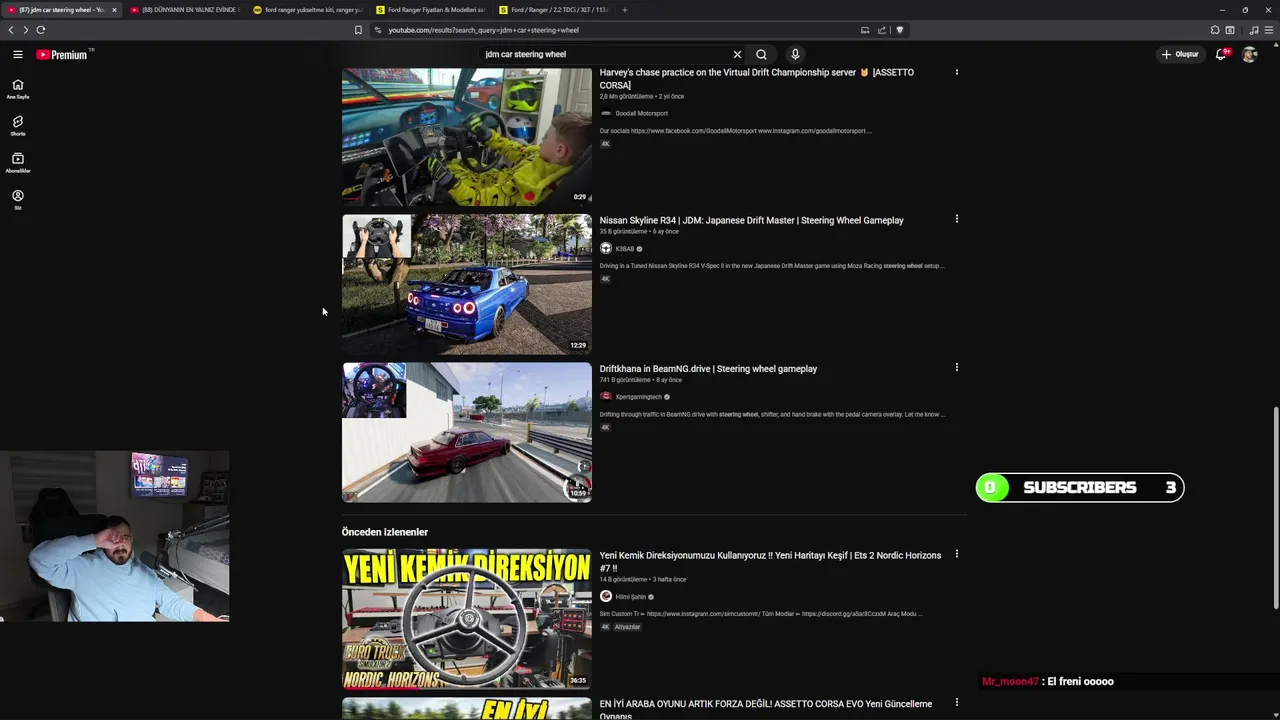This screenshot has width=1280, height=720.
Task: Close the jdm car steering wheel tab
Action: point(114,10)
